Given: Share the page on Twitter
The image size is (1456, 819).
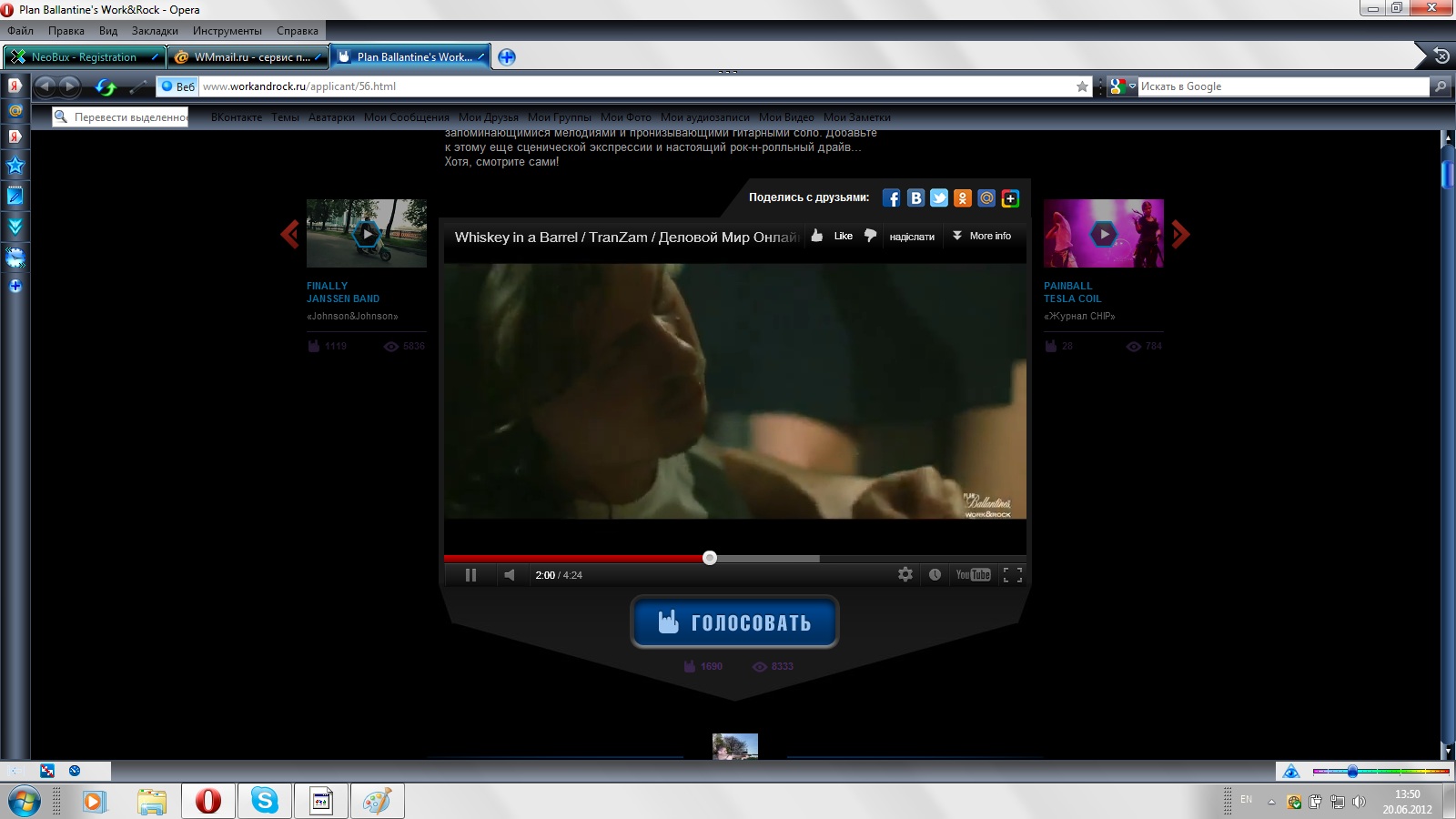Looking at the screenshot, I should (939, 198).
